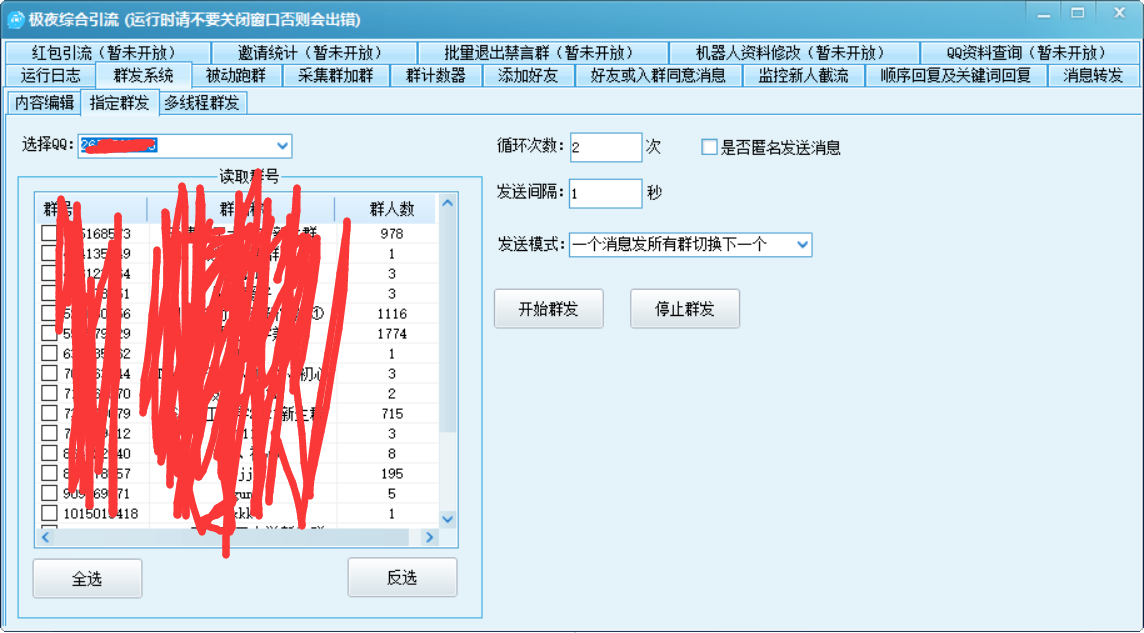Select the 指定群发 sub-tab
Image resolution: width=1144 pixels, height=633 pixels.
(120, 104)
